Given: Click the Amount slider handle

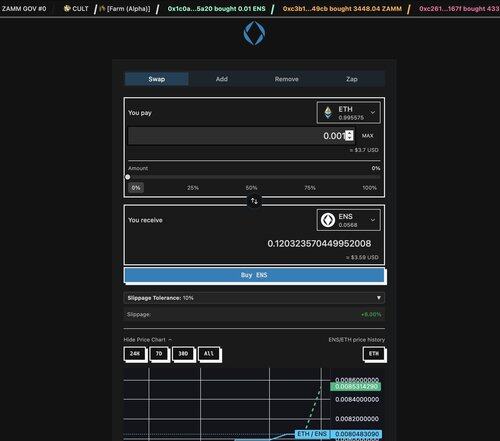Looking at the screenshot, I should (128, 177).
